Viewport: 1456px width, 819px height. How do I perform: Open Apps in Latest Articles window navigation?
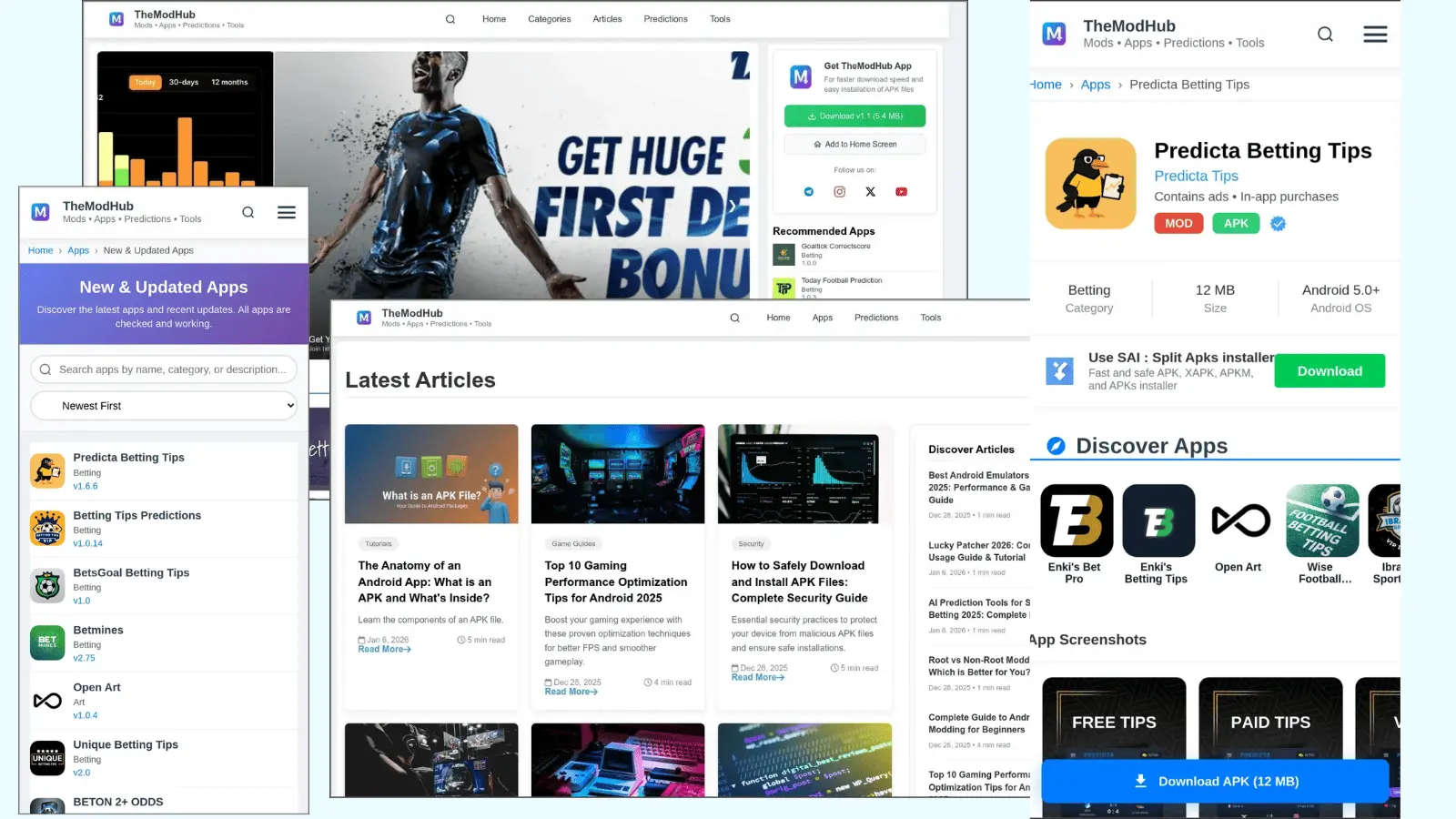(x=823, y=318)
